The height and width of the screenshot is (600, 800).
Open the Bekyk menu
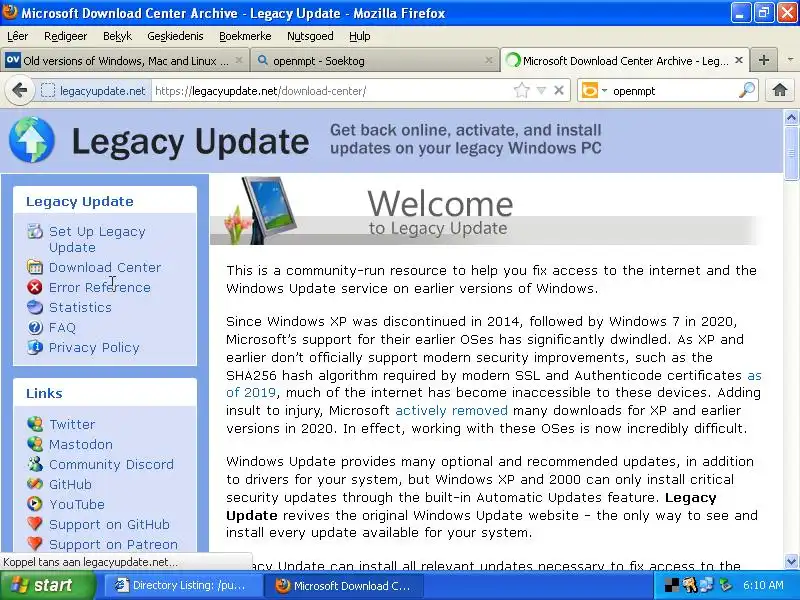(117, 36)
